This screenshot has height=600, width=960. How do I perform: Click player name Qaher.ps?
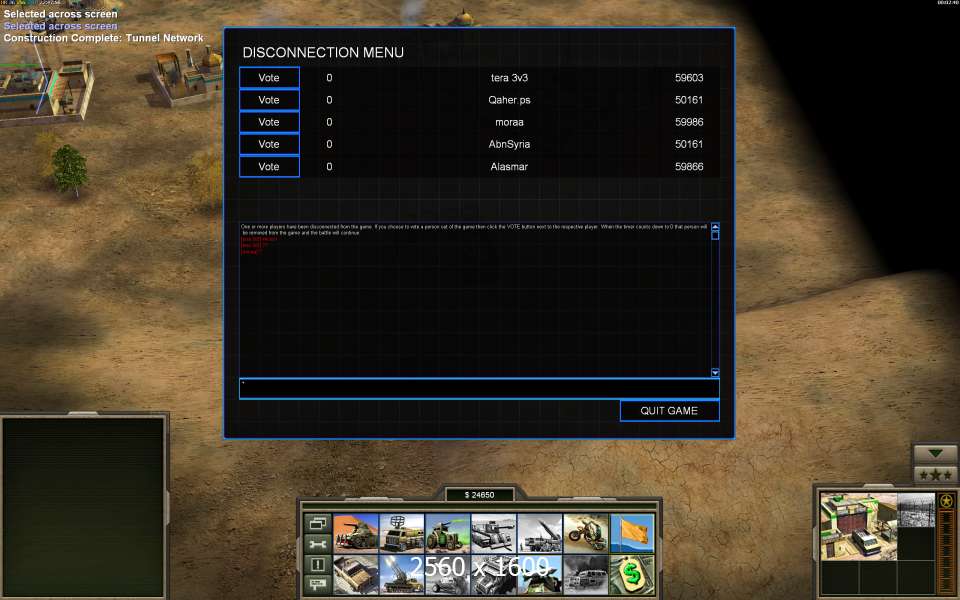pos(509,100)
